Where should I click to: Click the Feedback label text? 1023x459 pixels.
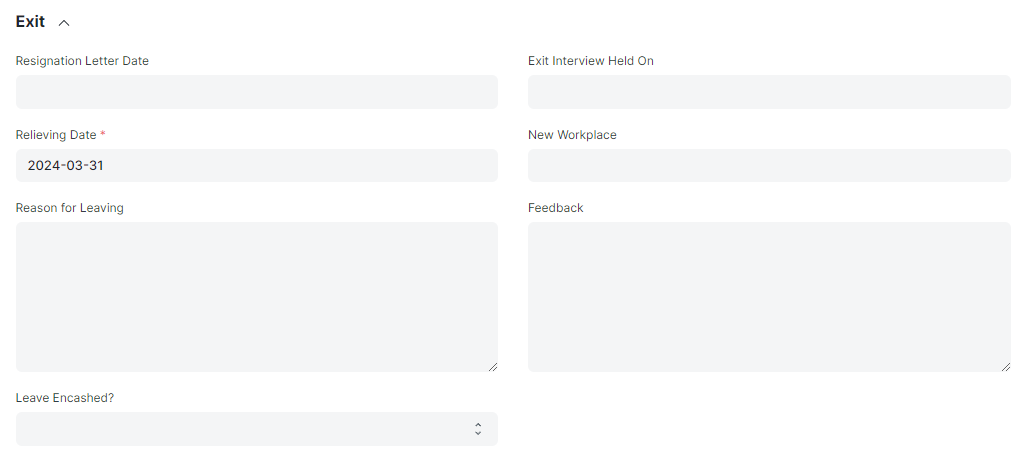[x=555, y=208]
